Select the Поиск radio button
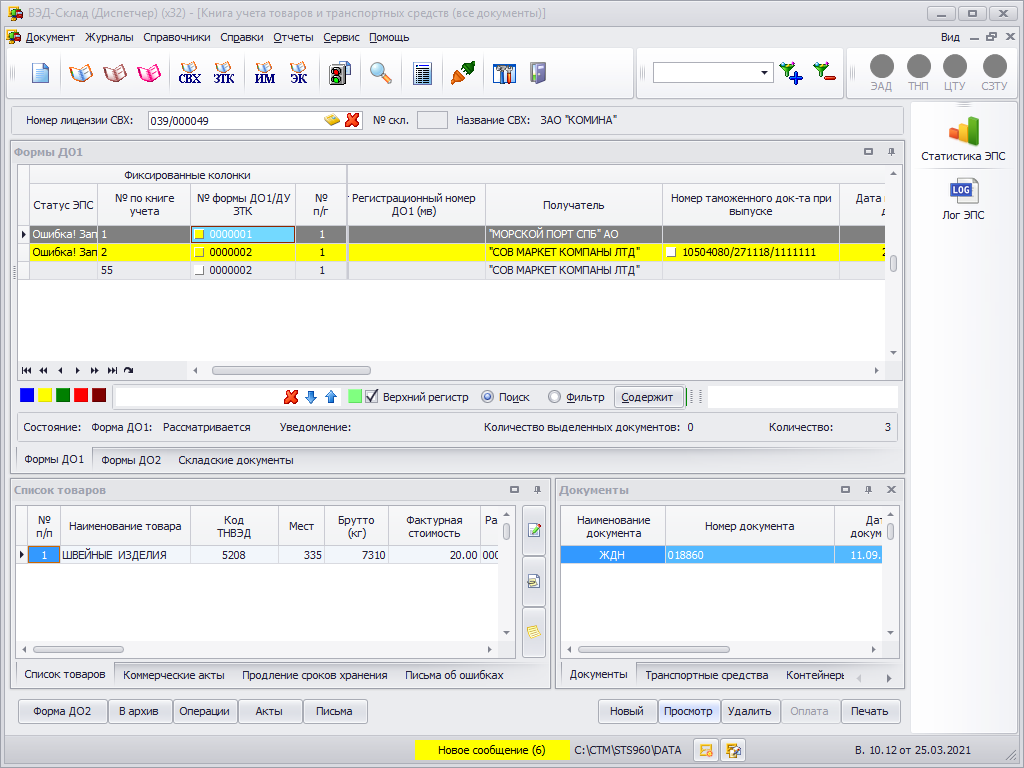Screen dimensions: 1024x768 point(488,397)
